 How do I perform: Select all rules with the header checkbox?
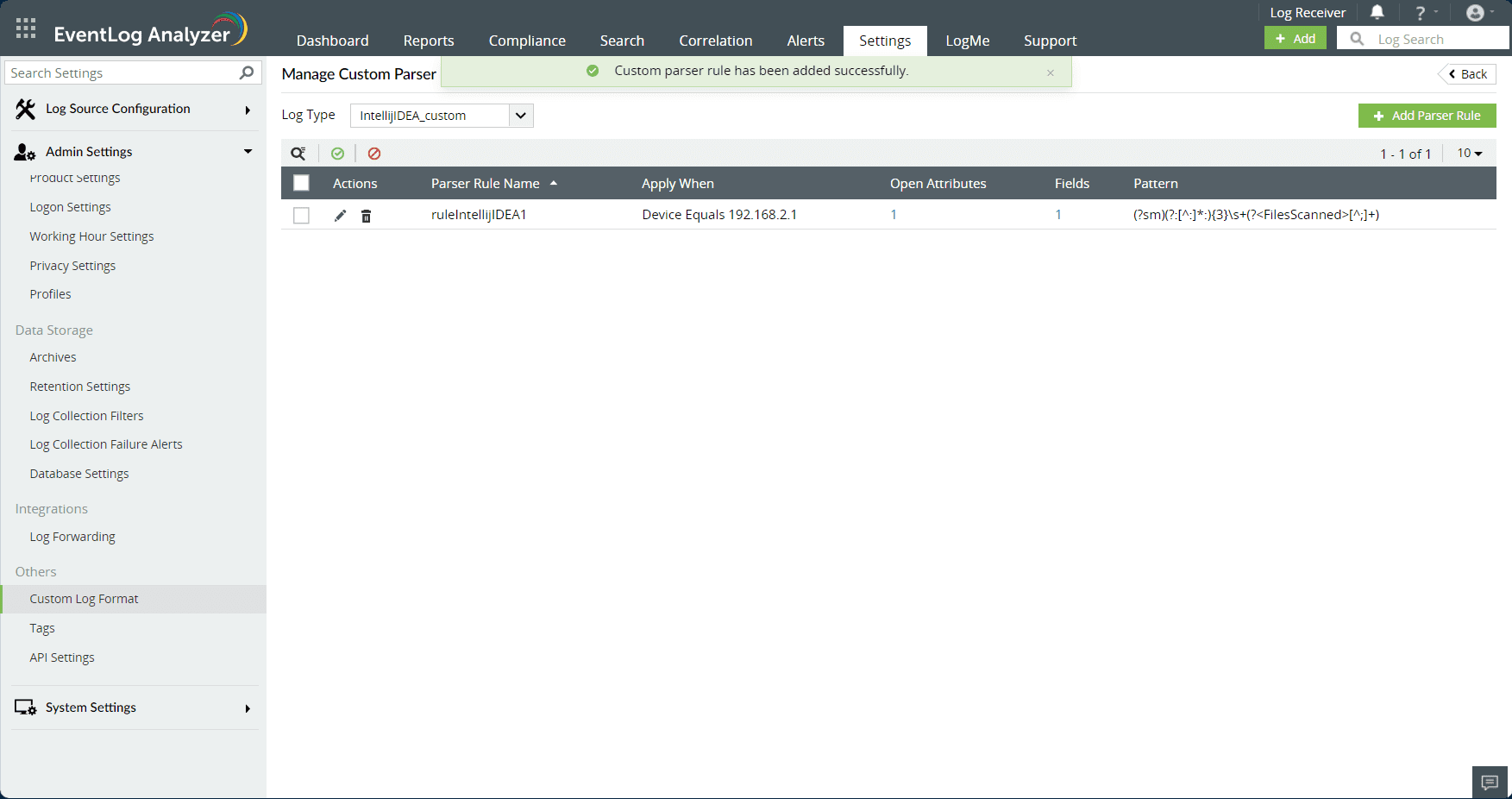[301, 183]
